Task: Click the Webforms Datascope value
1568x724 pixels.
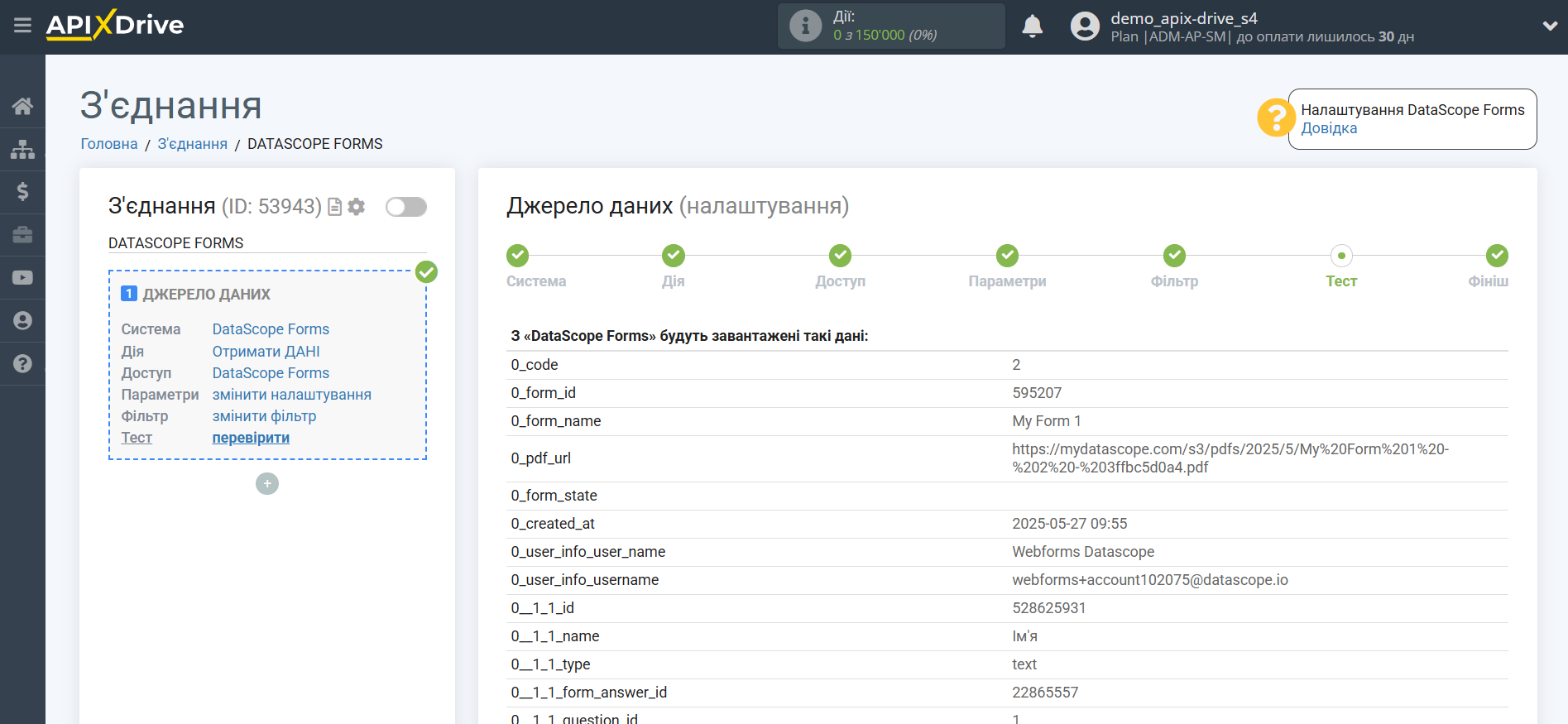Action: pos(1083,552)
